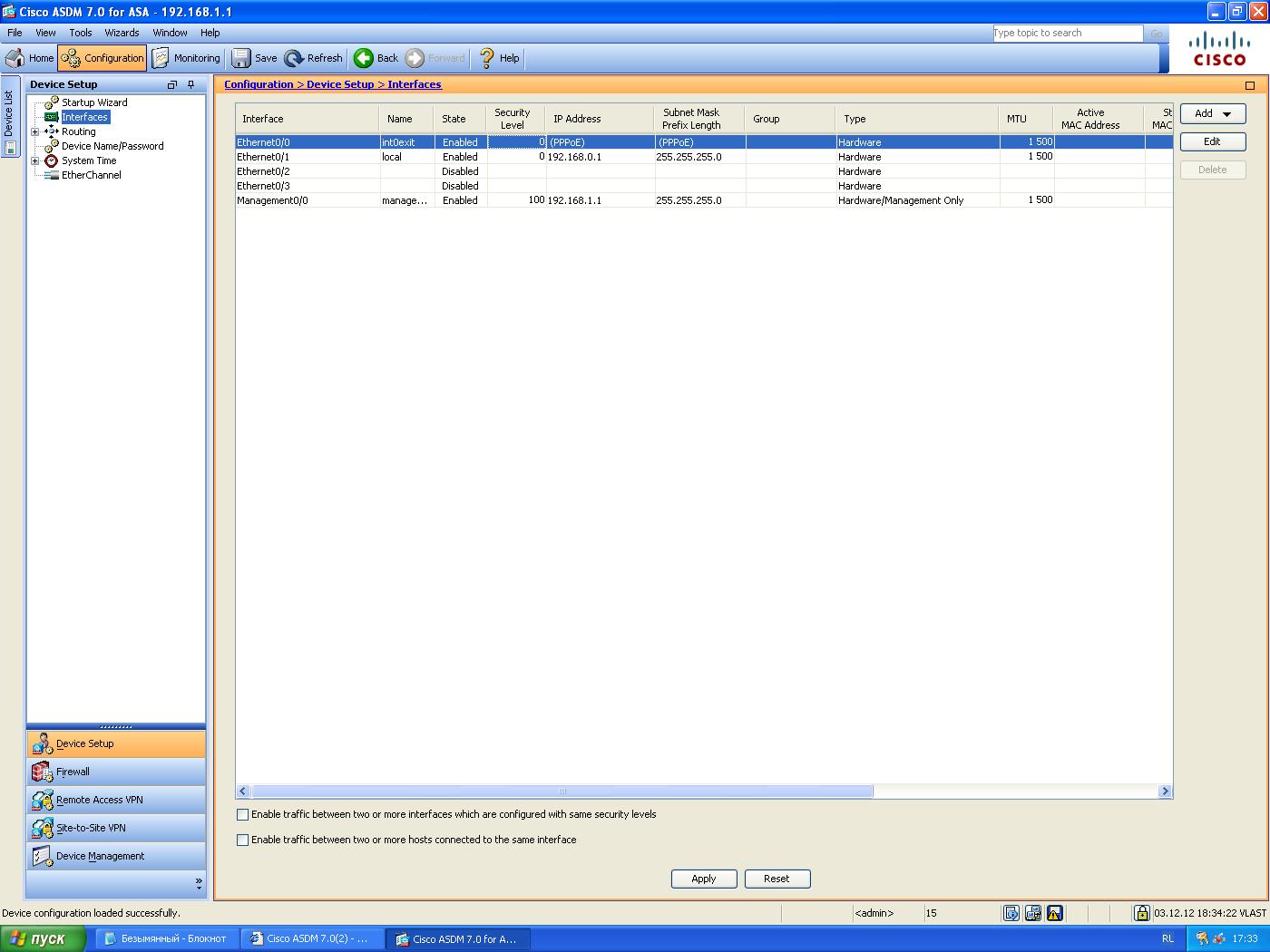The width and height of the screenshot is (1270, 952).
Task: Focus the topic search field
Action: click(1068, 33)
